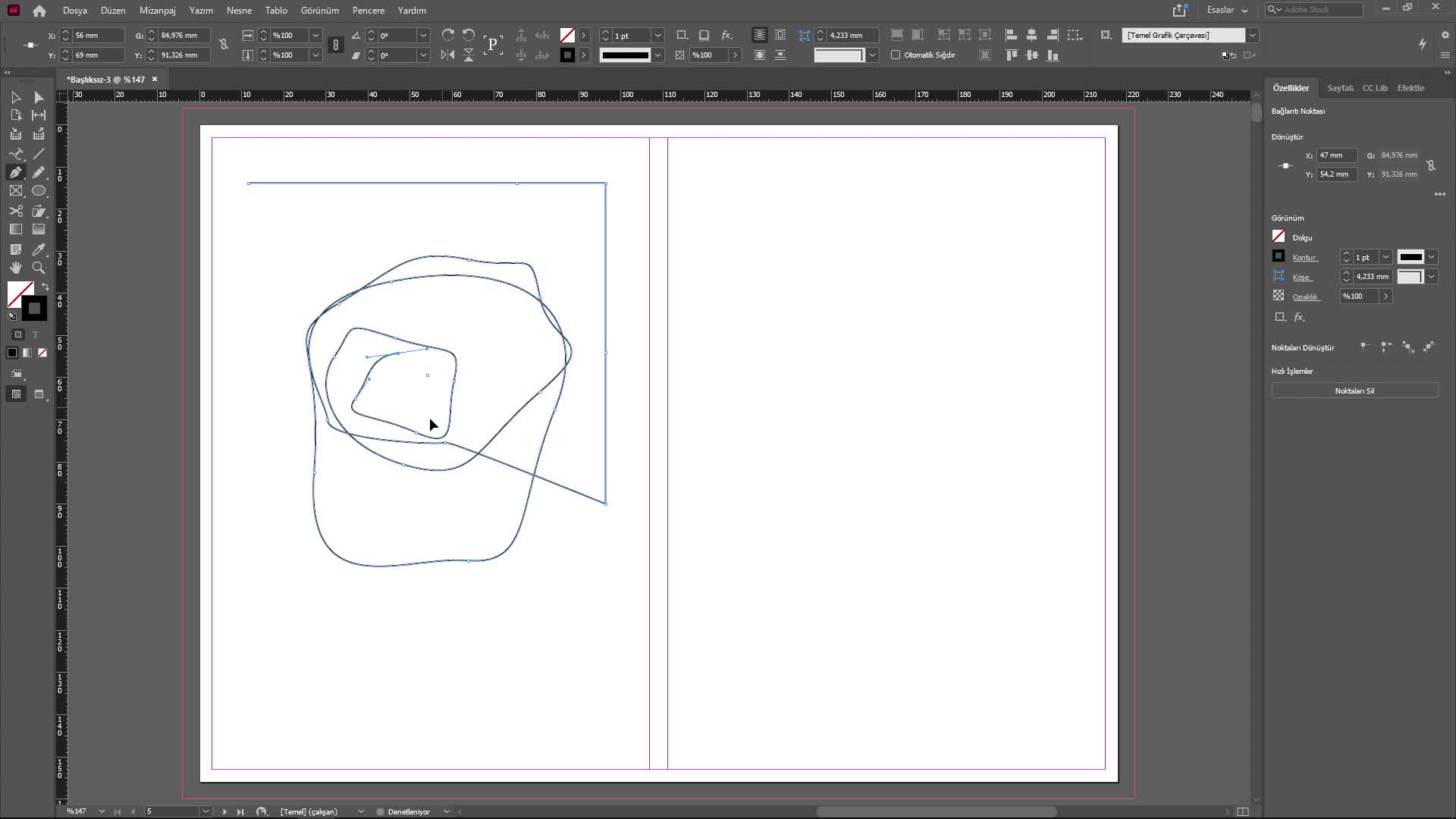The height and width of the screenshot is (819, 1456).
Task: Toggle constrain width and height link in control bar
Action: [x=224, y=45]
